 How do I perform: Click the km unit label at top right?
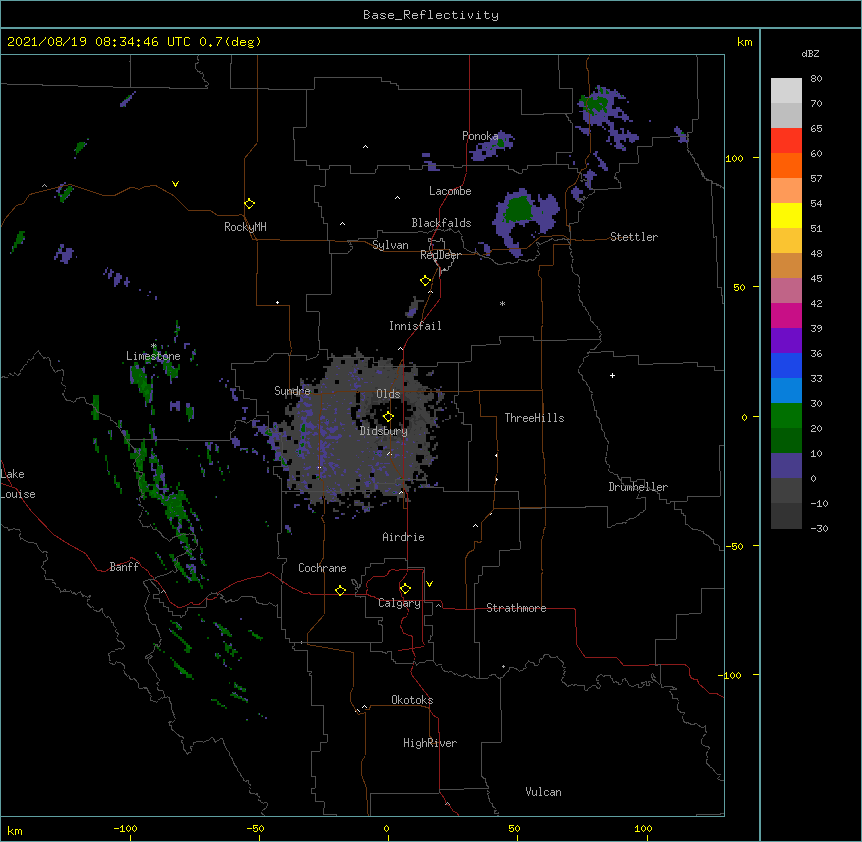tap(744, 42)
